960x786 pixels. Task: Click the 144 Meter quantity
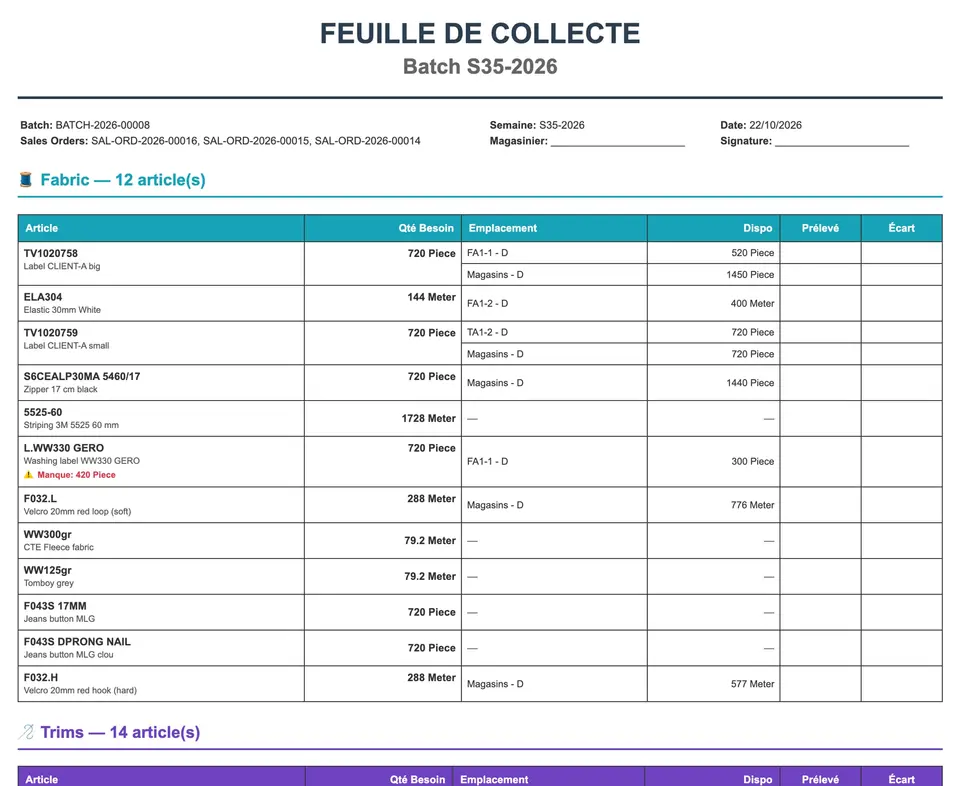coord(432,298)
